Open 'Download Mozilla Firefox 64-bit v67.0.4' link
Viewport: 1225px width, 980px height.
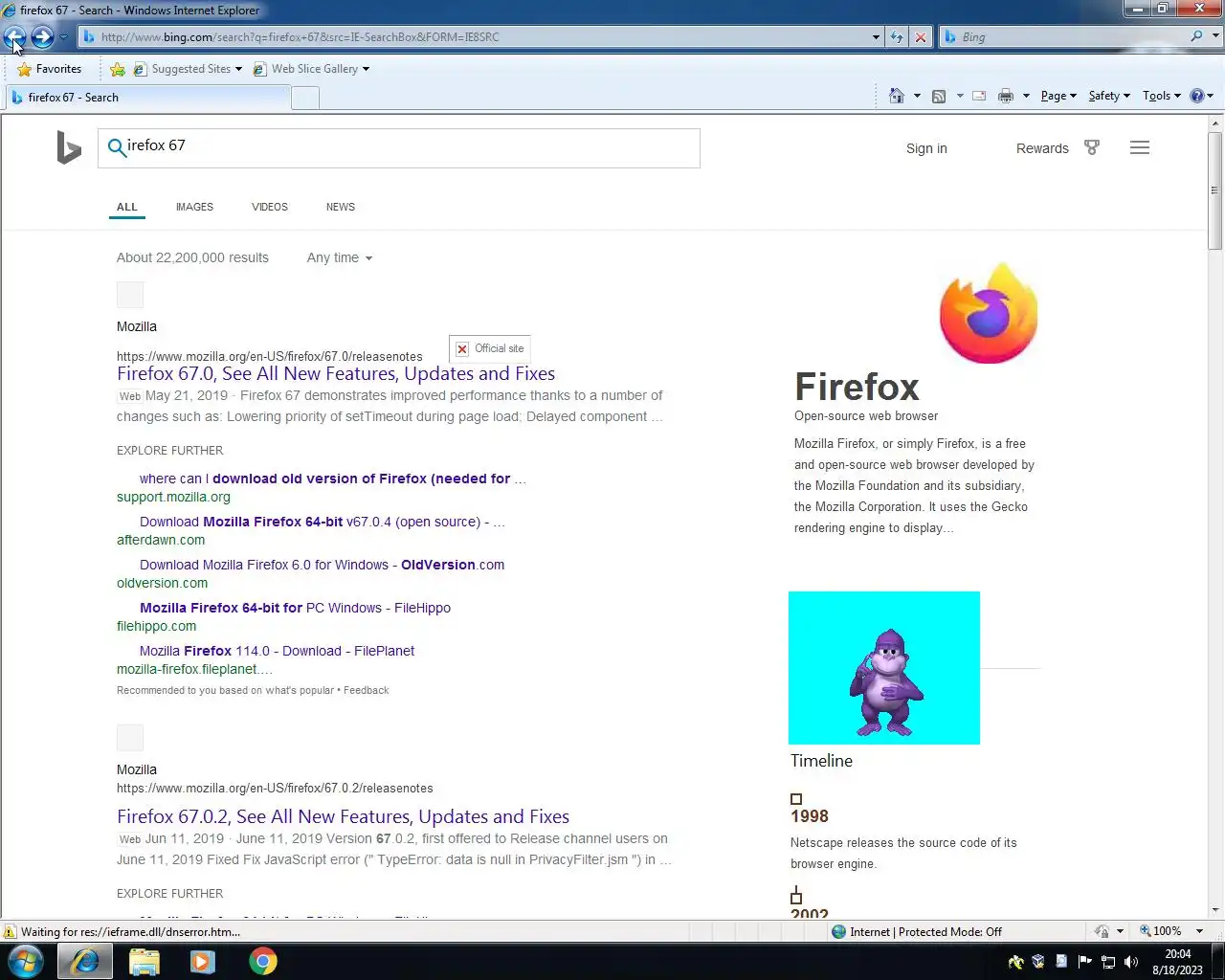click(x=322, y=522)
